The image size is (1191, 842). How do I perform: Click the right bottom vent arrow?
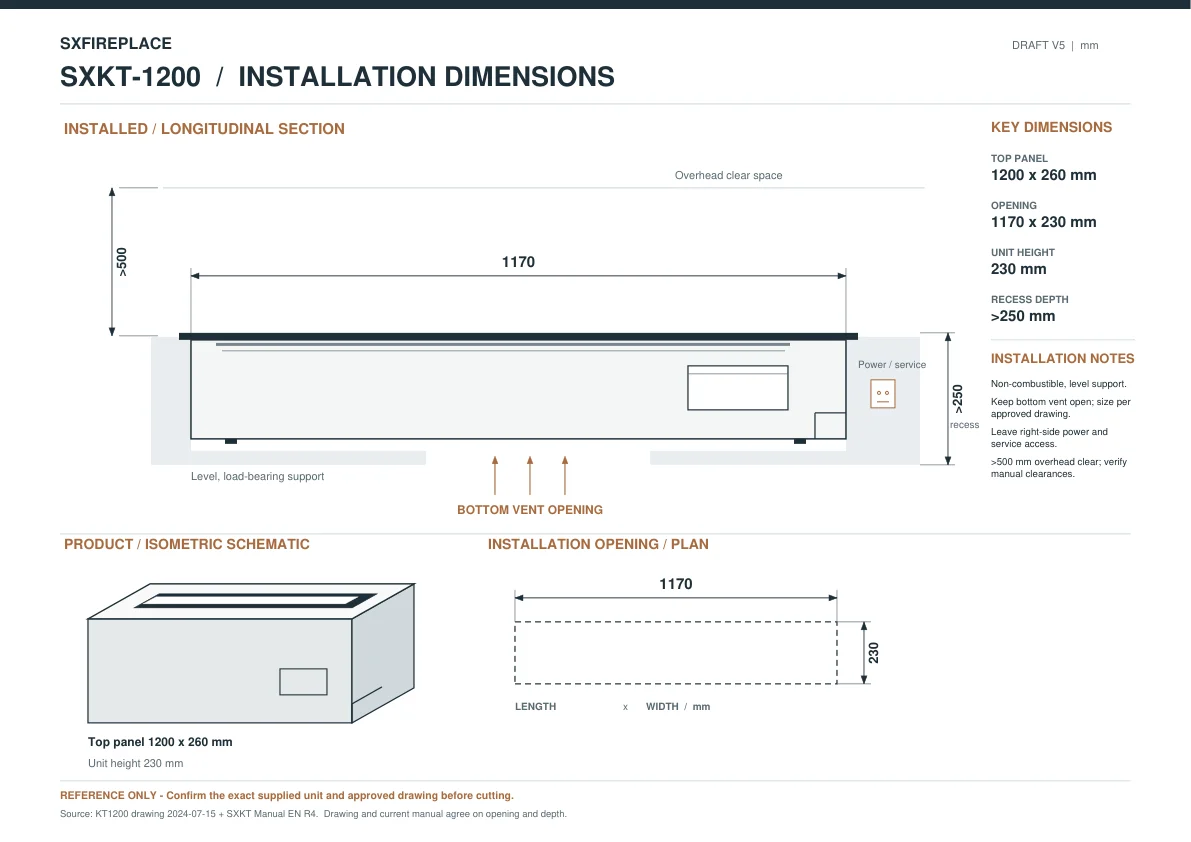pos(565,475)
